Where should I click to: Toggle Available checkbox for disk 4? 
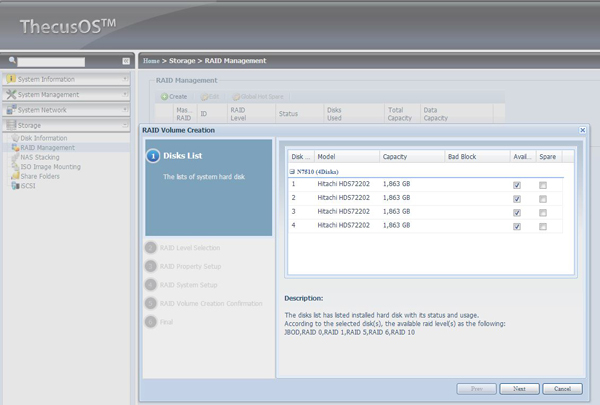(516, 227)
